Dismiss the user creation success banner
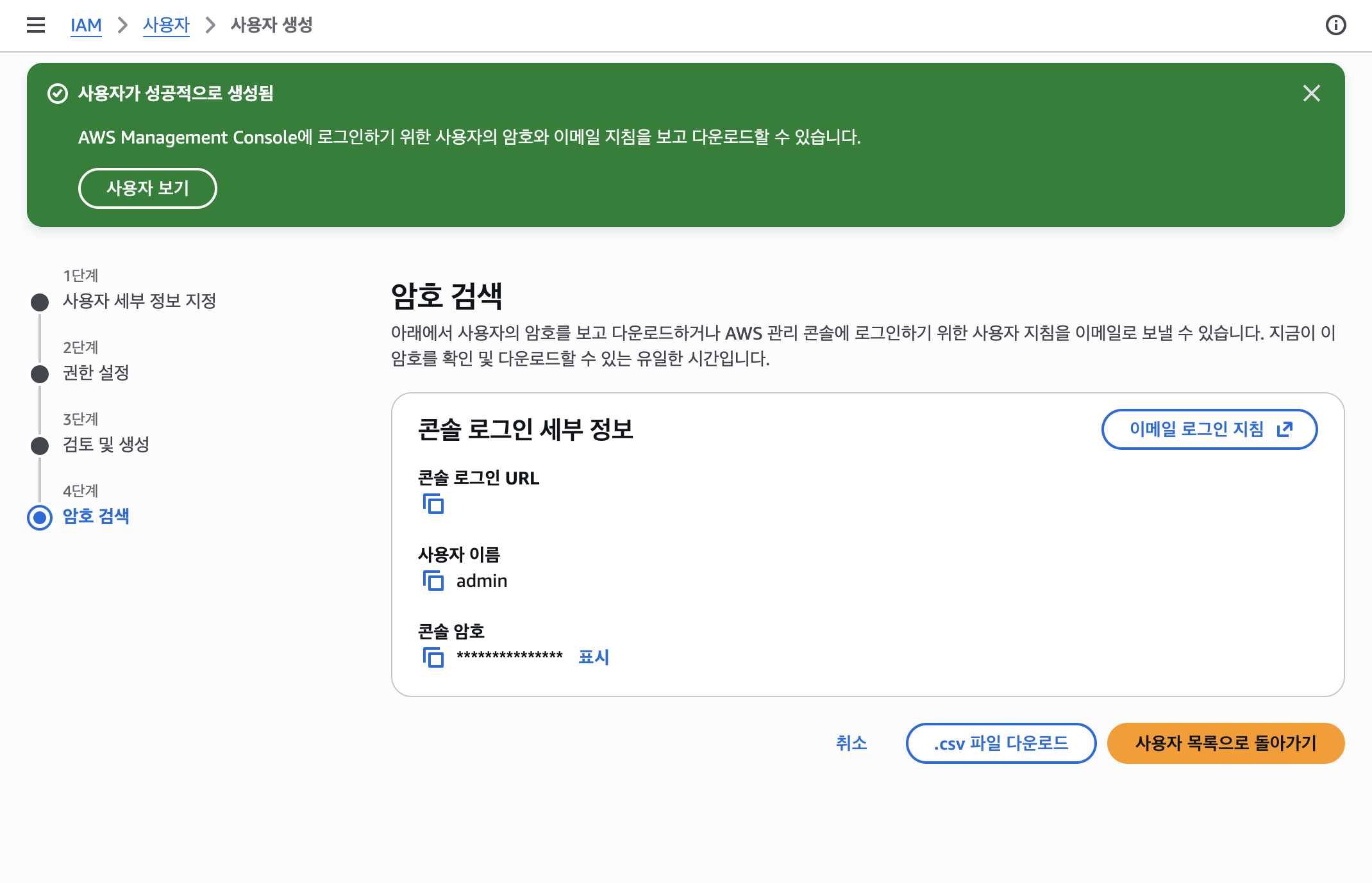The image size is (1372, 883). pyautogui.click(x=1312, y=94)
